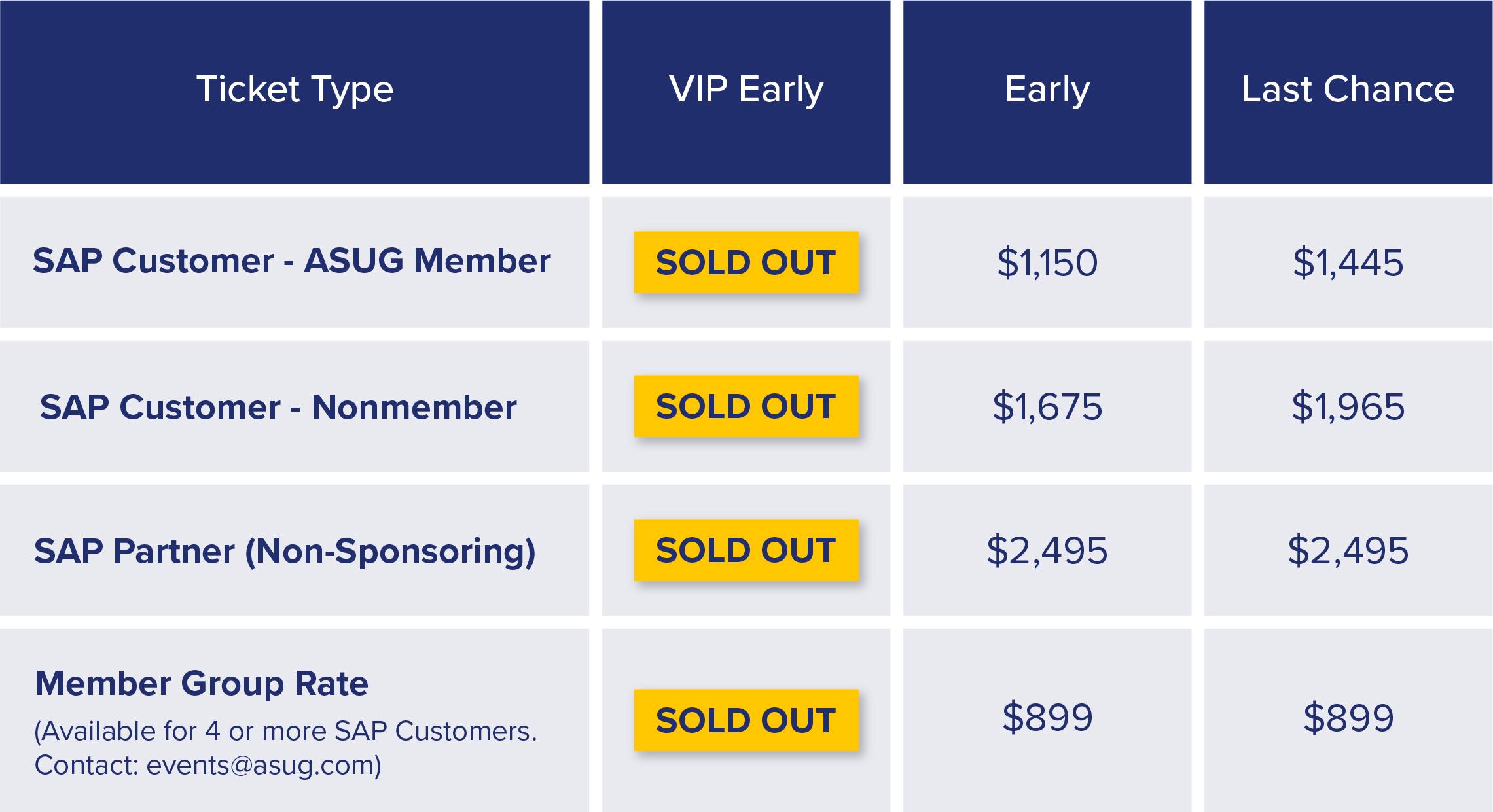This screenshot has height=812, width=1493.
Task: Select the Last Chance column header
Action: tap(1348, 92)
